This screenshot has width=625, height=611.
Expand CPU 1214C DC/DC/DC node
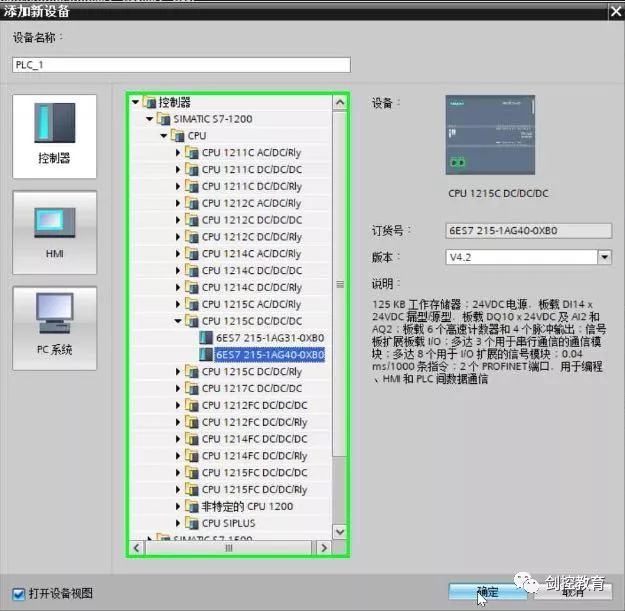point(178,271)
